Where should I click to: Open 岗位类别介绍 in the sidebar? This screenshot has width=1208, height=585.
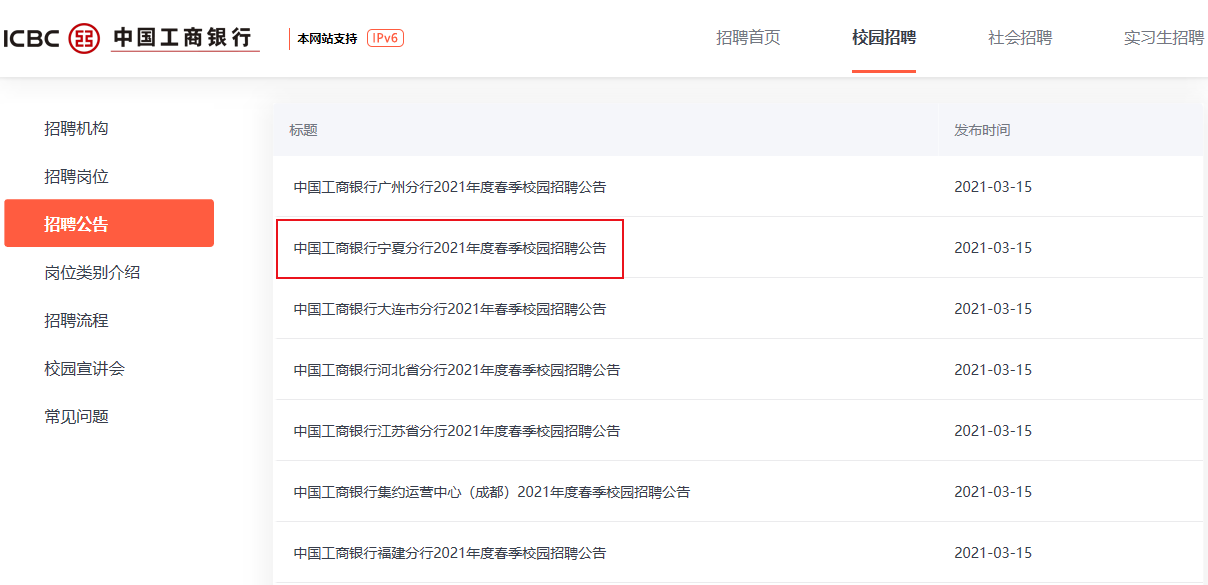pos(92,272)
